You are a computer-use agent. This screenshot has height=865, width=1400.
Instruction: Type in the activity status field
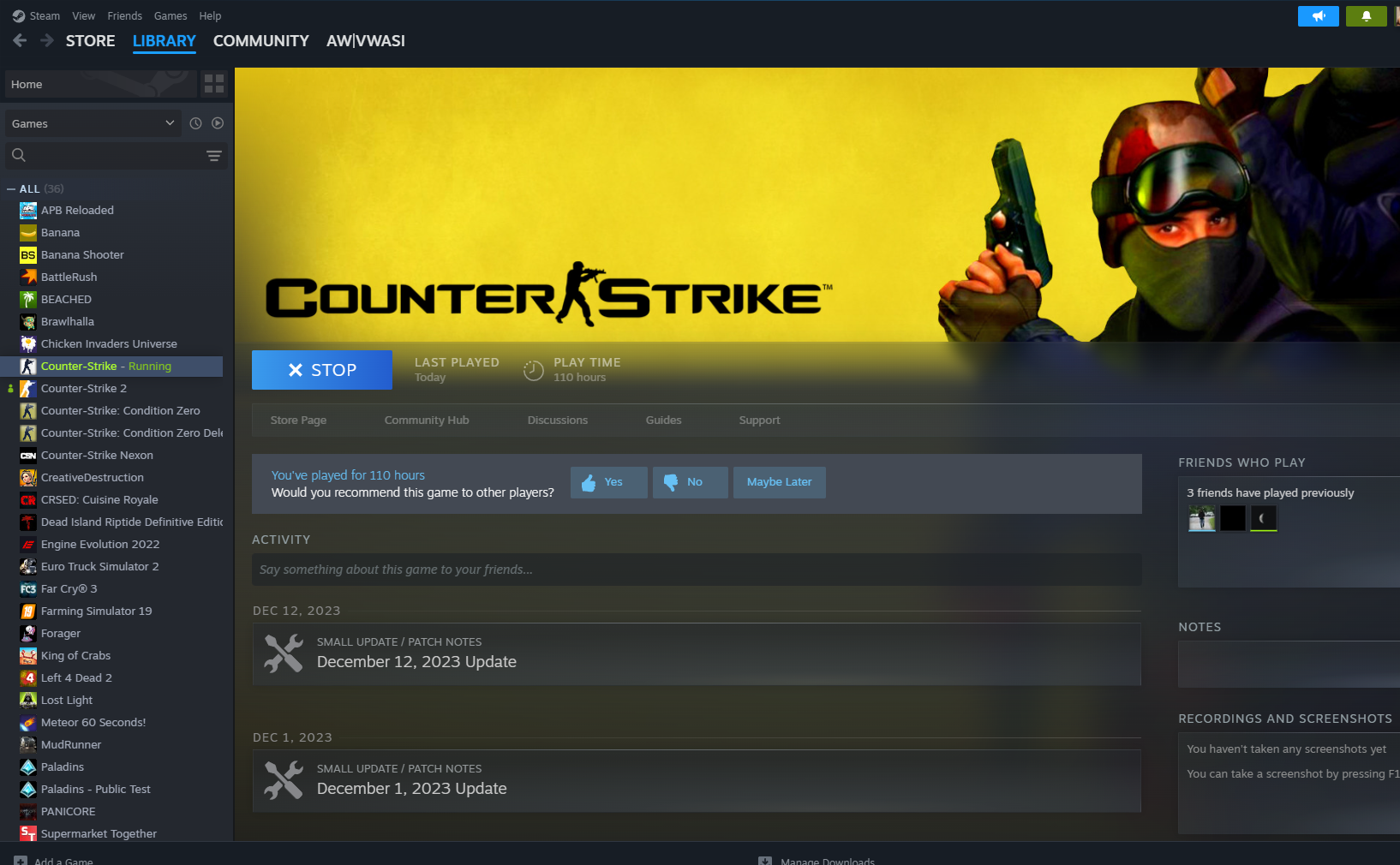point(696,570)
